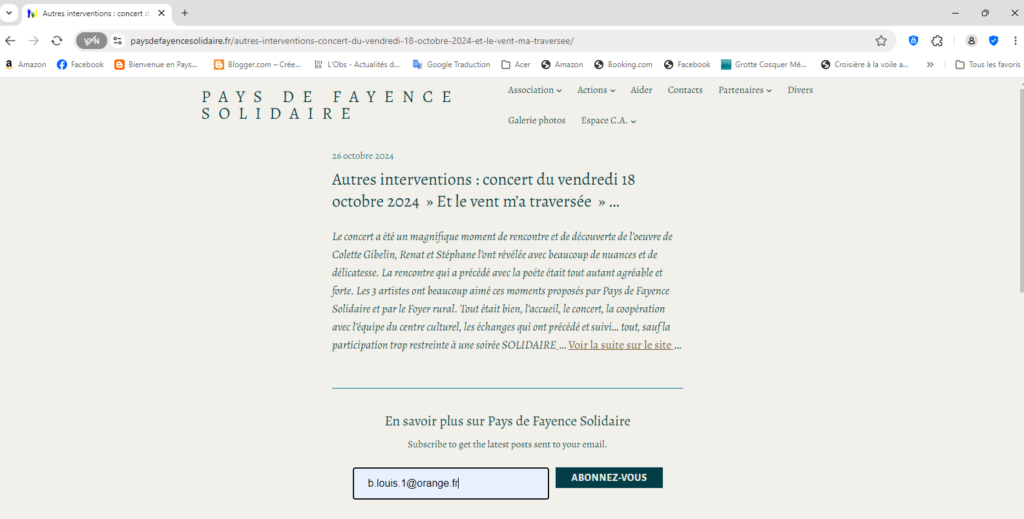1024x519 pixels.
Task: Expand the Actions dropdown menu
Action: click(597, 90)
